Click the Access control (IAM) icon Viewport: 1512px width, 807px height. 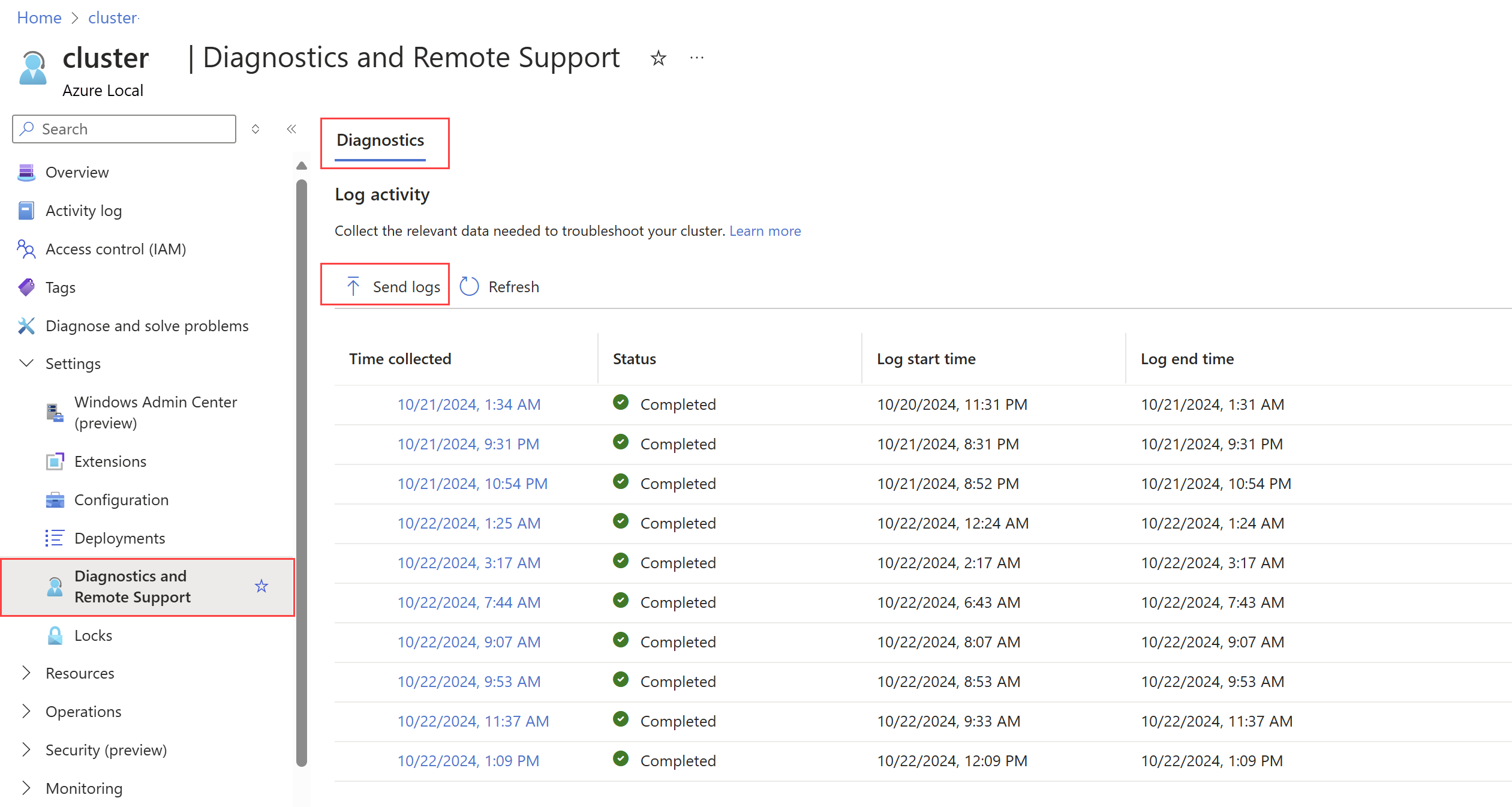click(x=26, y=249)
